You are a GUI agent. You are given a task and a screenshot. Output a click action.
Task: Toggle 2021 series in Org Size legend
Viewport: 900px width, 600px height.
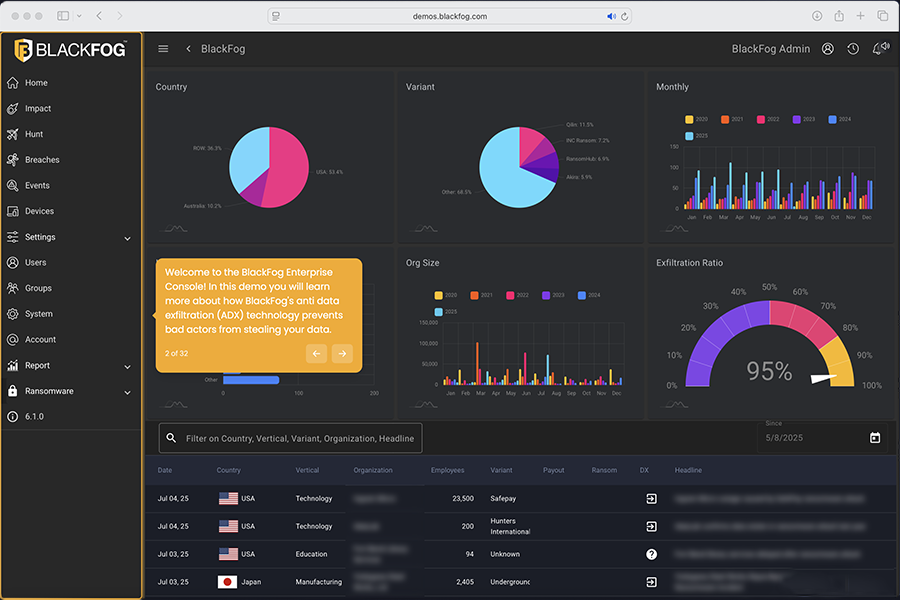pyautogui.click(x=482, y=295)
